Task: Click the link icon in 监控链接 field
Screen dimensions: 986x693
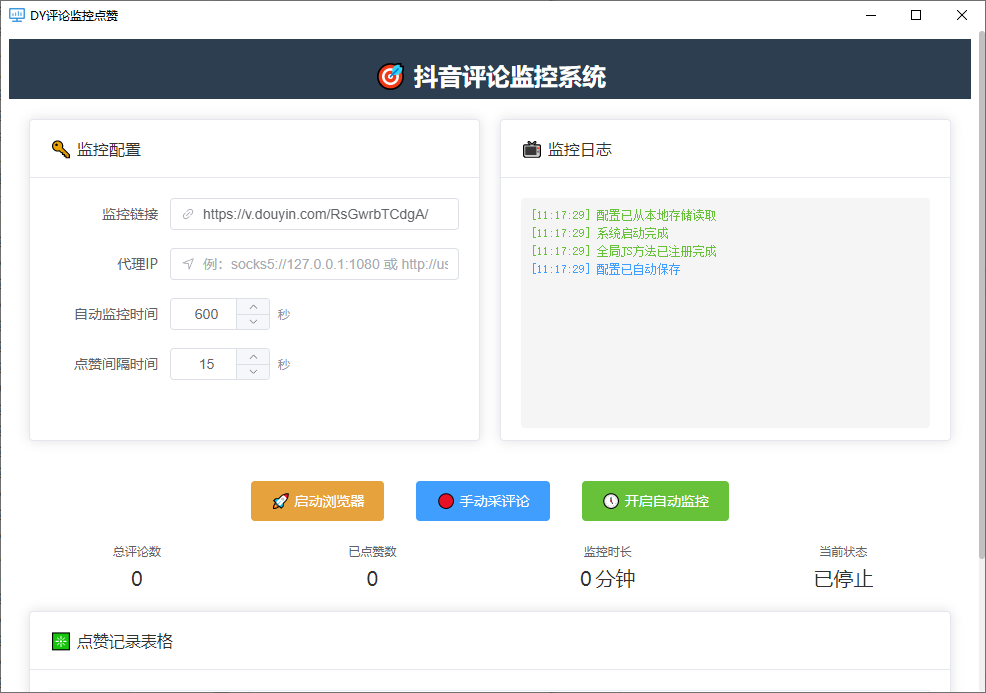Action: click(x=187, y=214)
